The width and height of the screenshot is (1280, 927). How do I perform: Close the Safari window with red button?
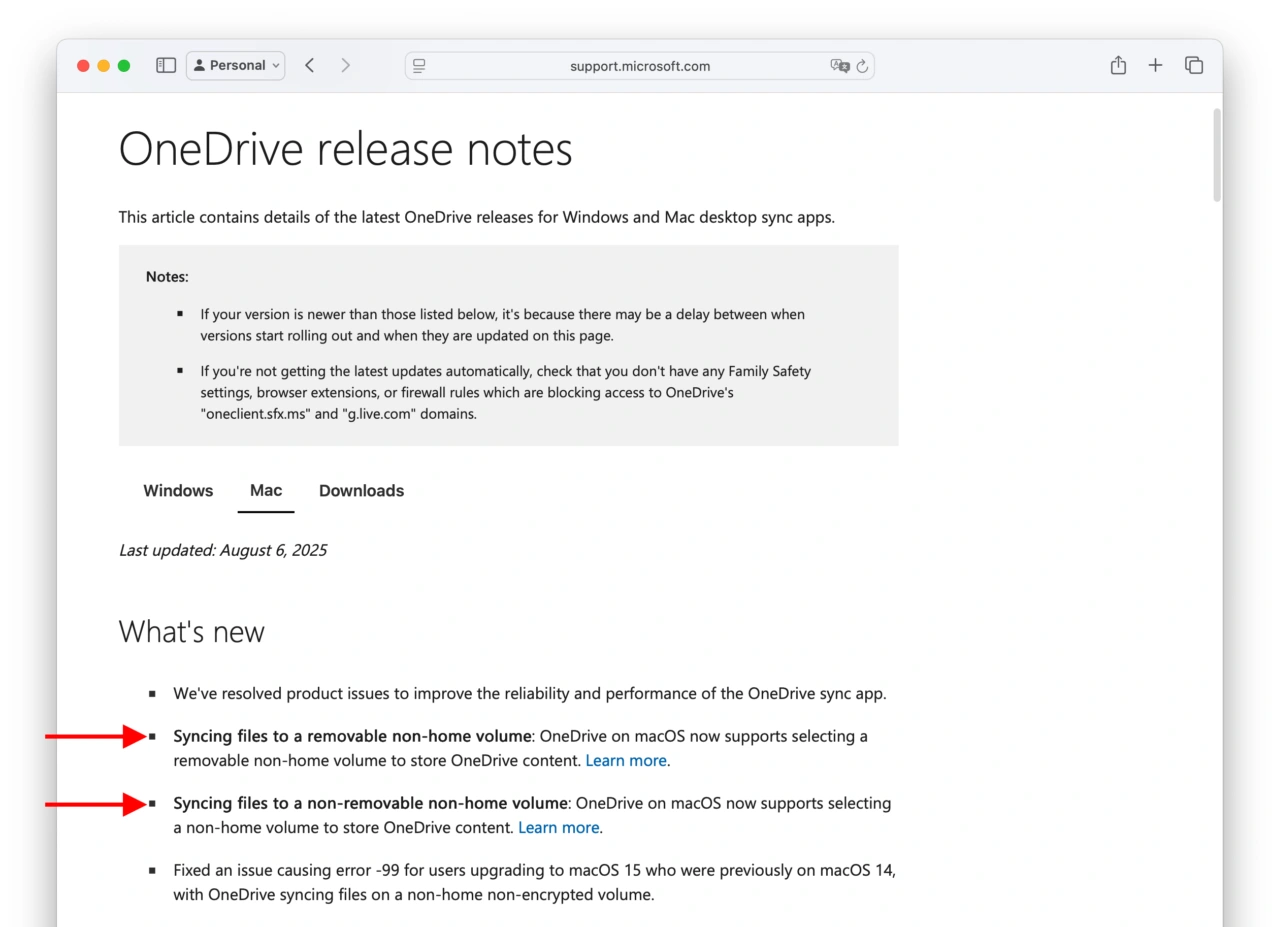(83, 66)
